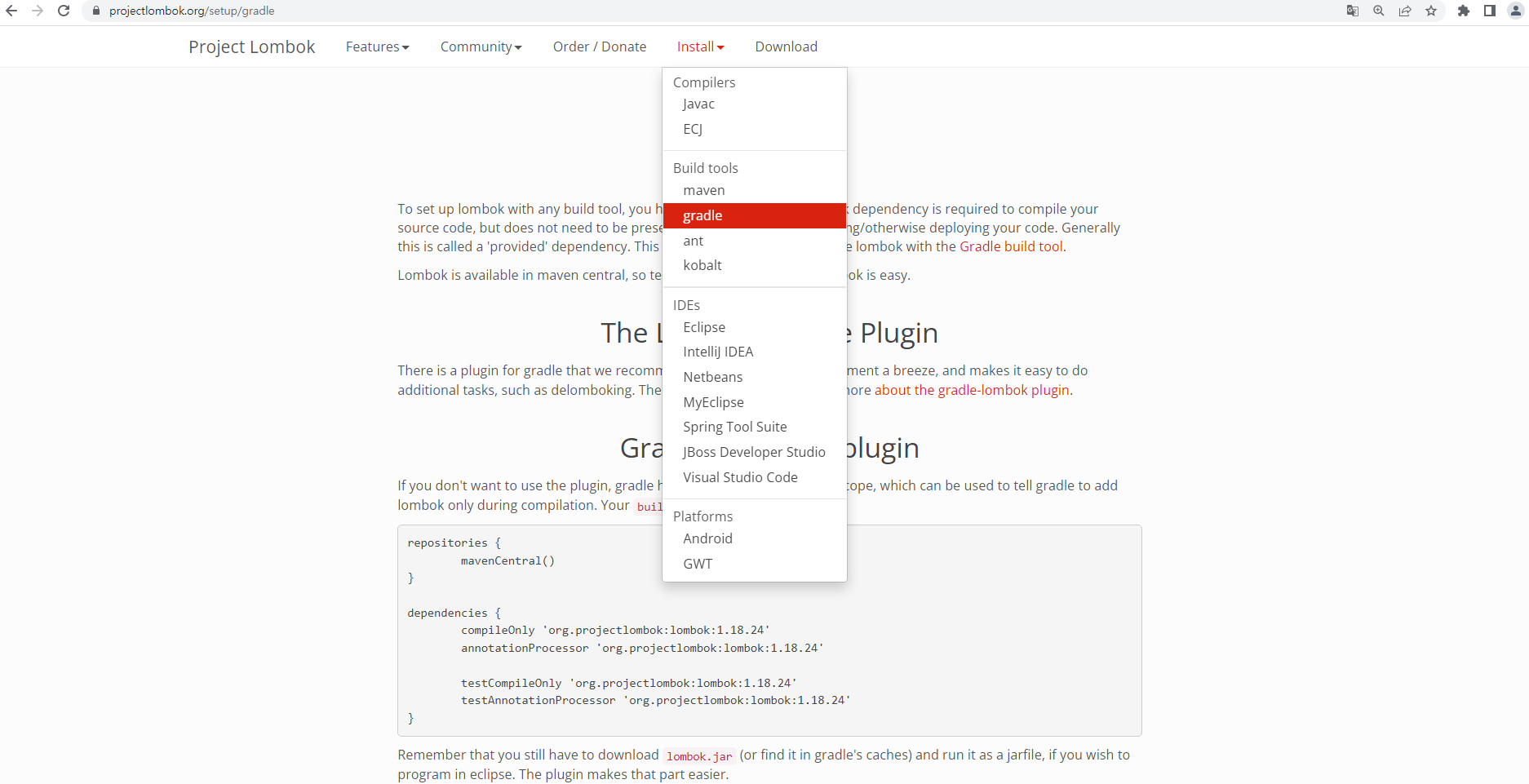Click the mavenCentral() code line
This screenshot has height=784, width=1529.
(x=507, y=560)
